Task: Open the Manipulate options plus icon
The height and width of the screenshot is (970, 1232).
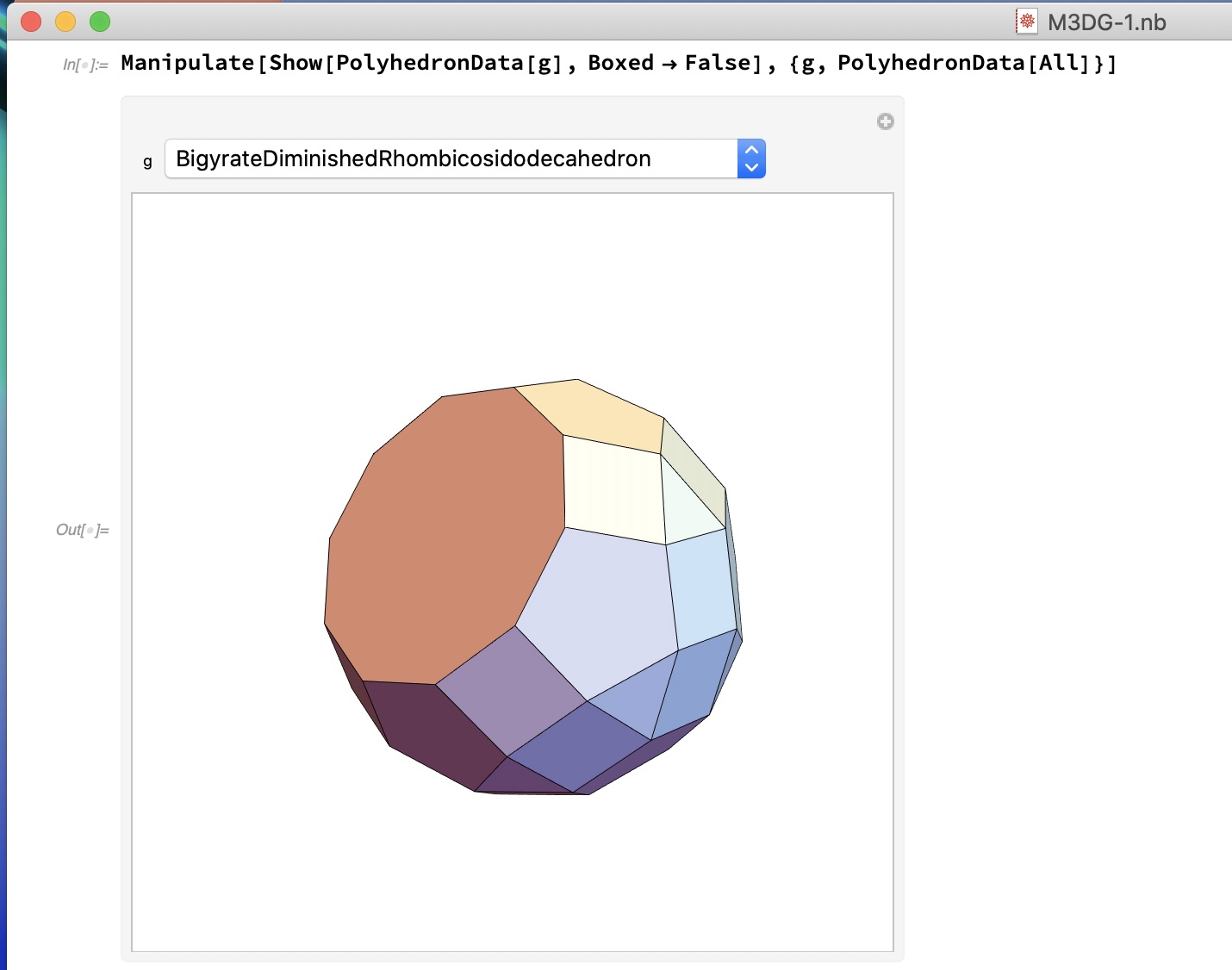Action: point(885,121)
